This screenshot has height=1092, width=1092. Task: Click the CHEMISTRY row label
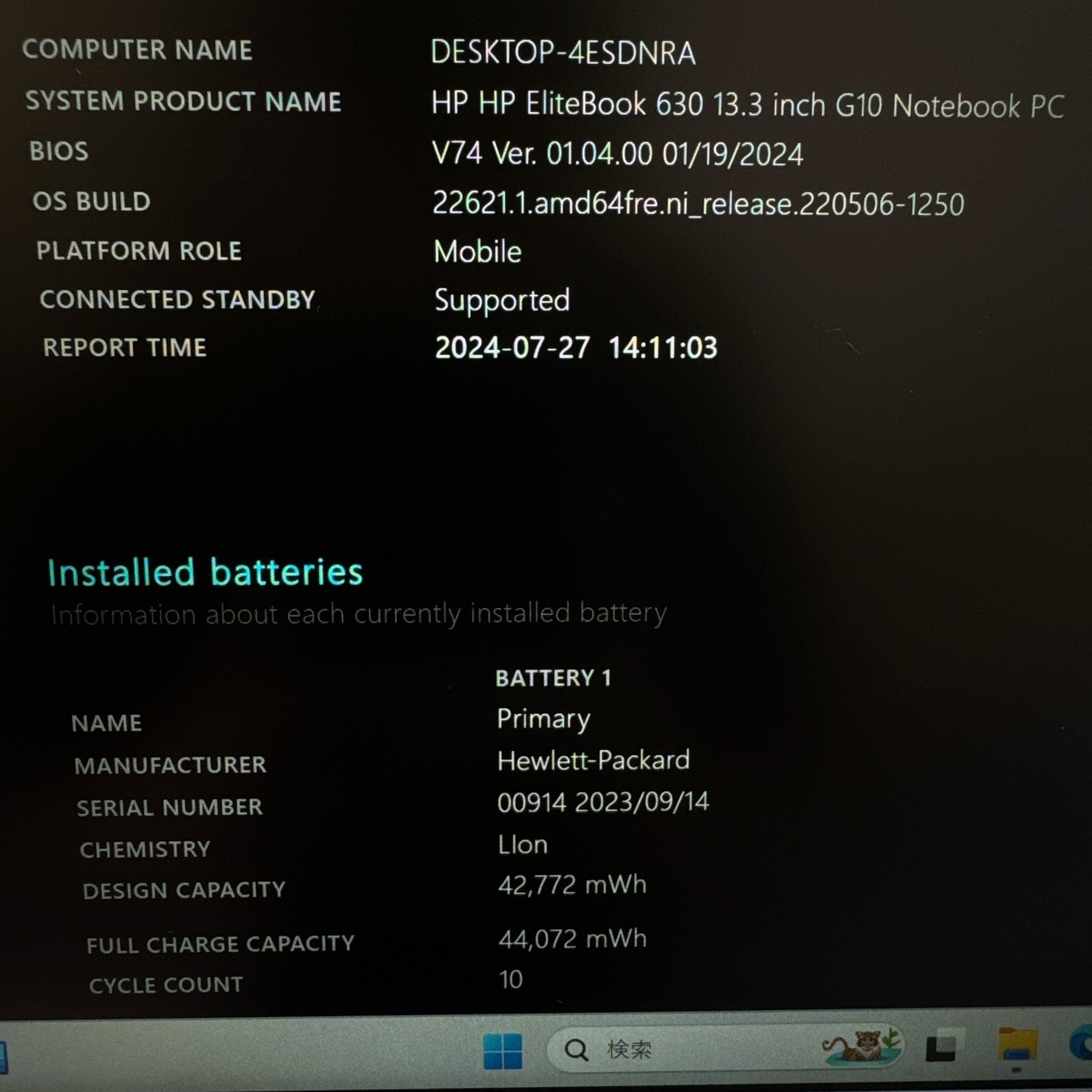145,850
